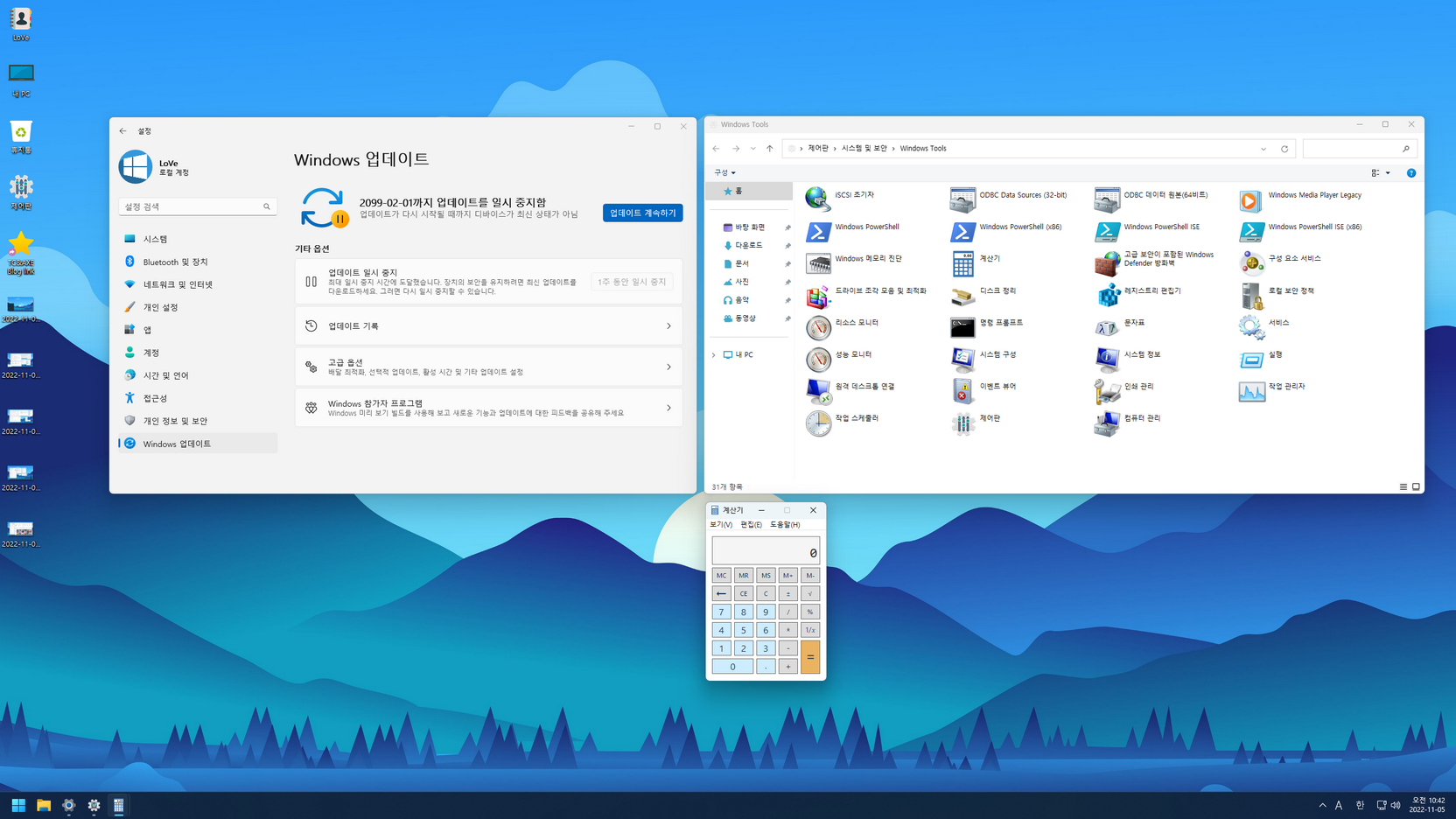The height and width of the screenshot is (819, 1456).
Task: Click 업데이트 계속하기 button
Action: [642, 213]
